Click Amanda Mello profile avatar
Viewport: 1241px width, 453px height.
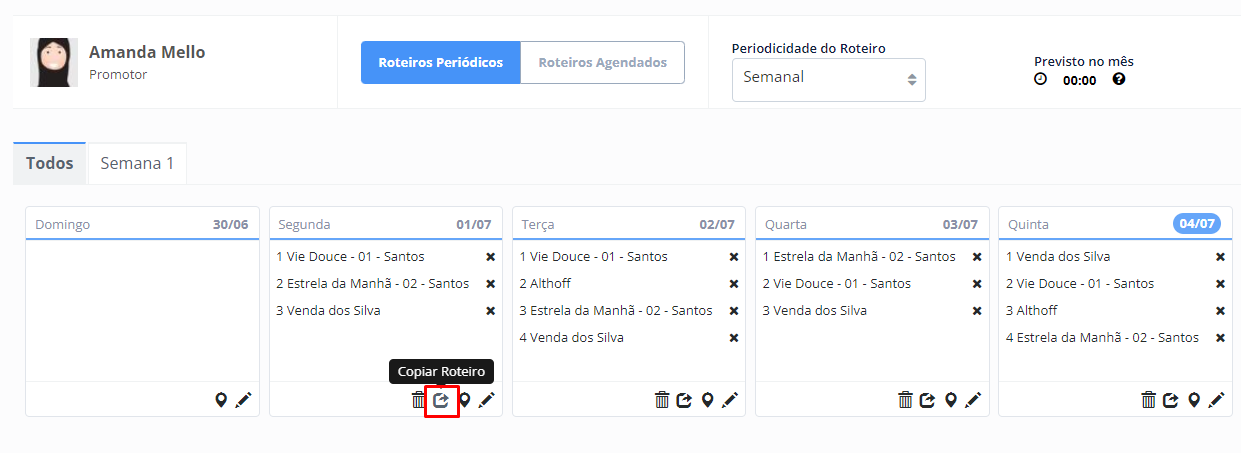54,62
